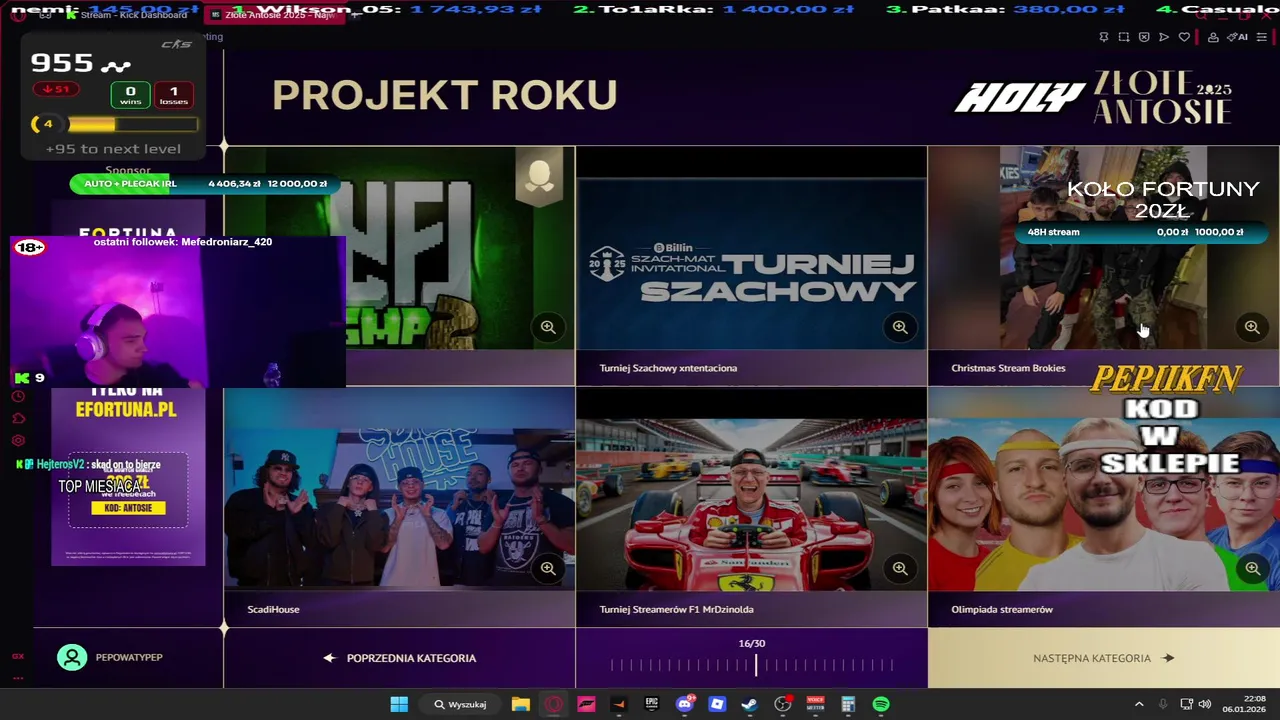Open Discord from the taskbar

tap(685, 704)
